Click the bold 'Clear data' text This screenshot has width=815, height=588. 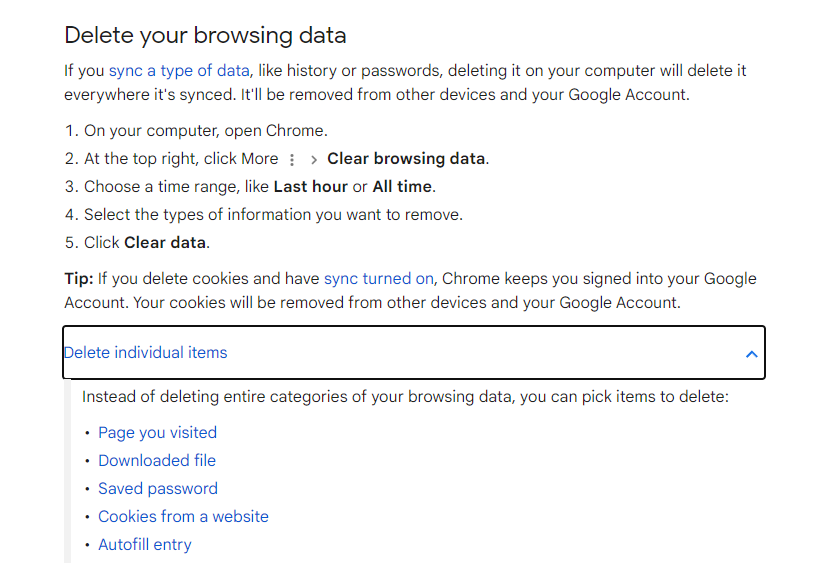pos(165,243)
